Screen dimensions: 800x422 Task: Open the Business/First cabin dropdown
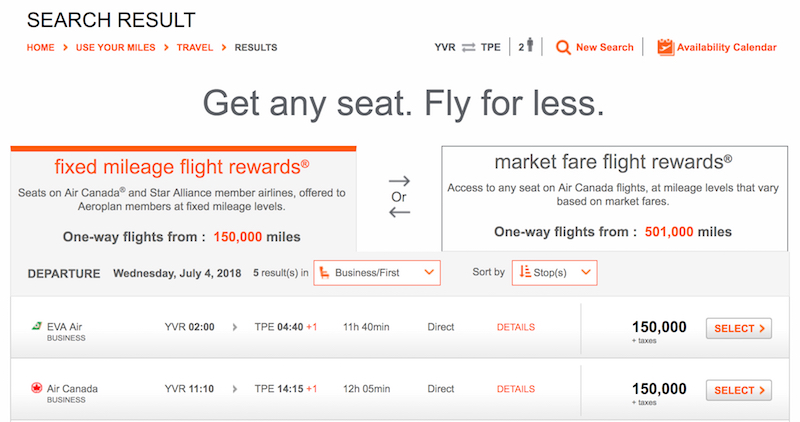(x=377, y=273)
